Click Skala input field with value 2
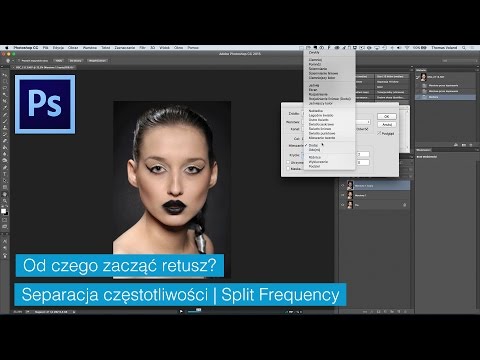This screenshot has width=480, height=360. pos(363,154)
